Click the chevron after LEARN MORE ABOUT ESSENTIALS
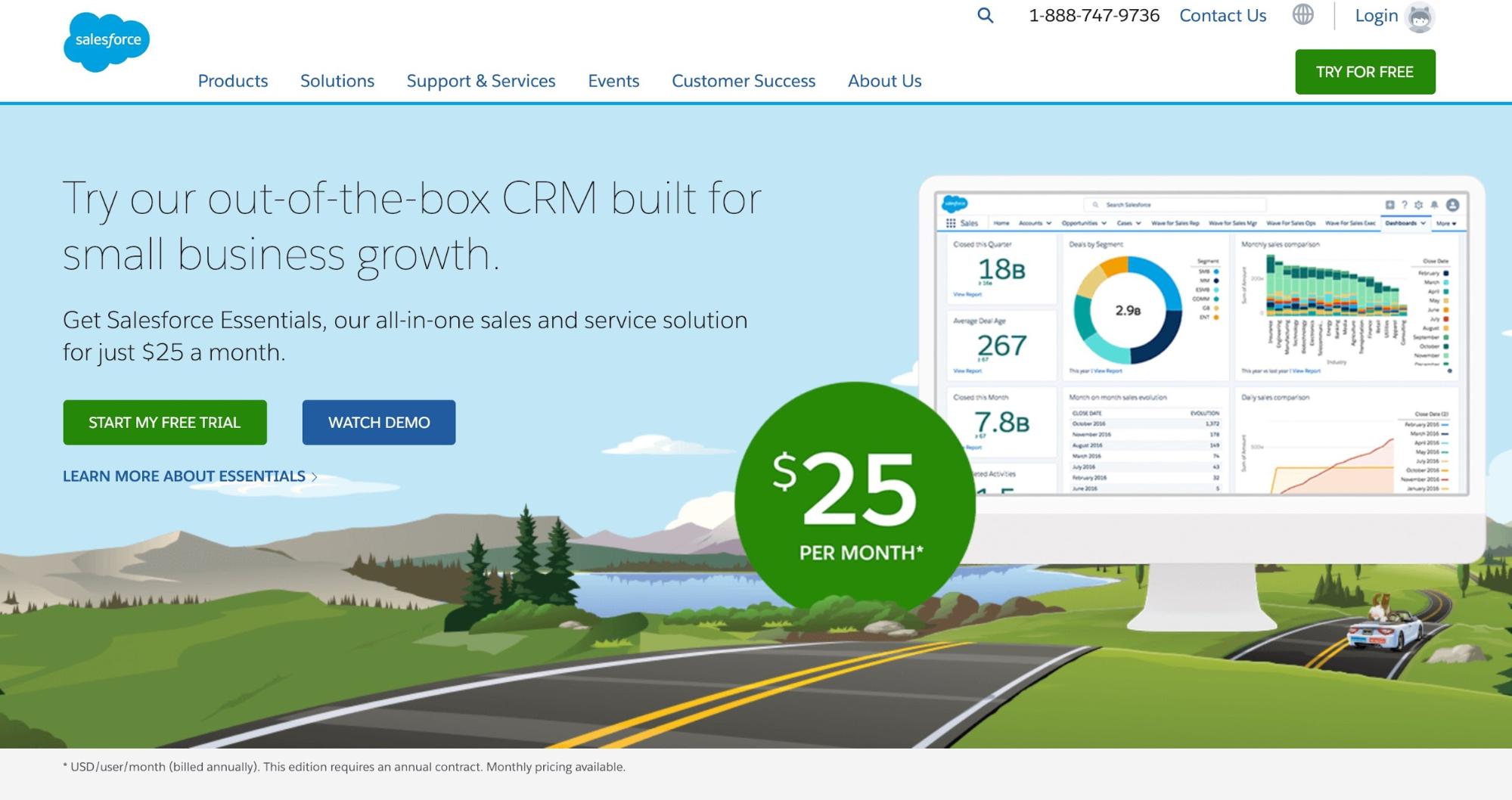The height and width of the screenshot is (800, 1512). (314, 477)
